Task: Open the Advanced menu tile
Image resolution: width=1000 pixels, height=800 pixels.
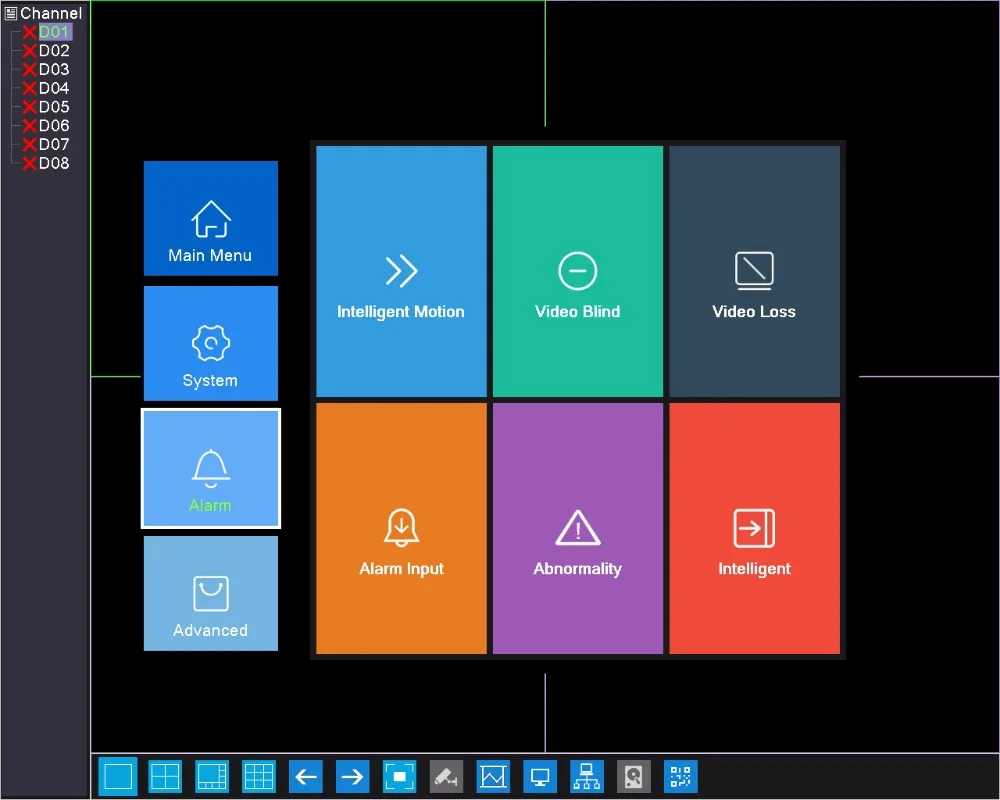Action: pos(210,593)
